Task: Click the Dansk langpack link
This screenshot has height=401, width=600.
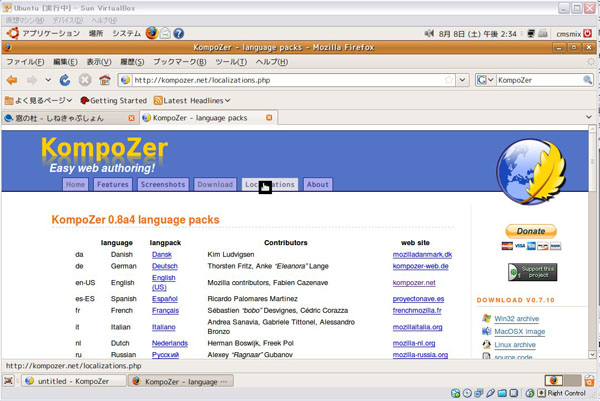Action: point(162,254)
